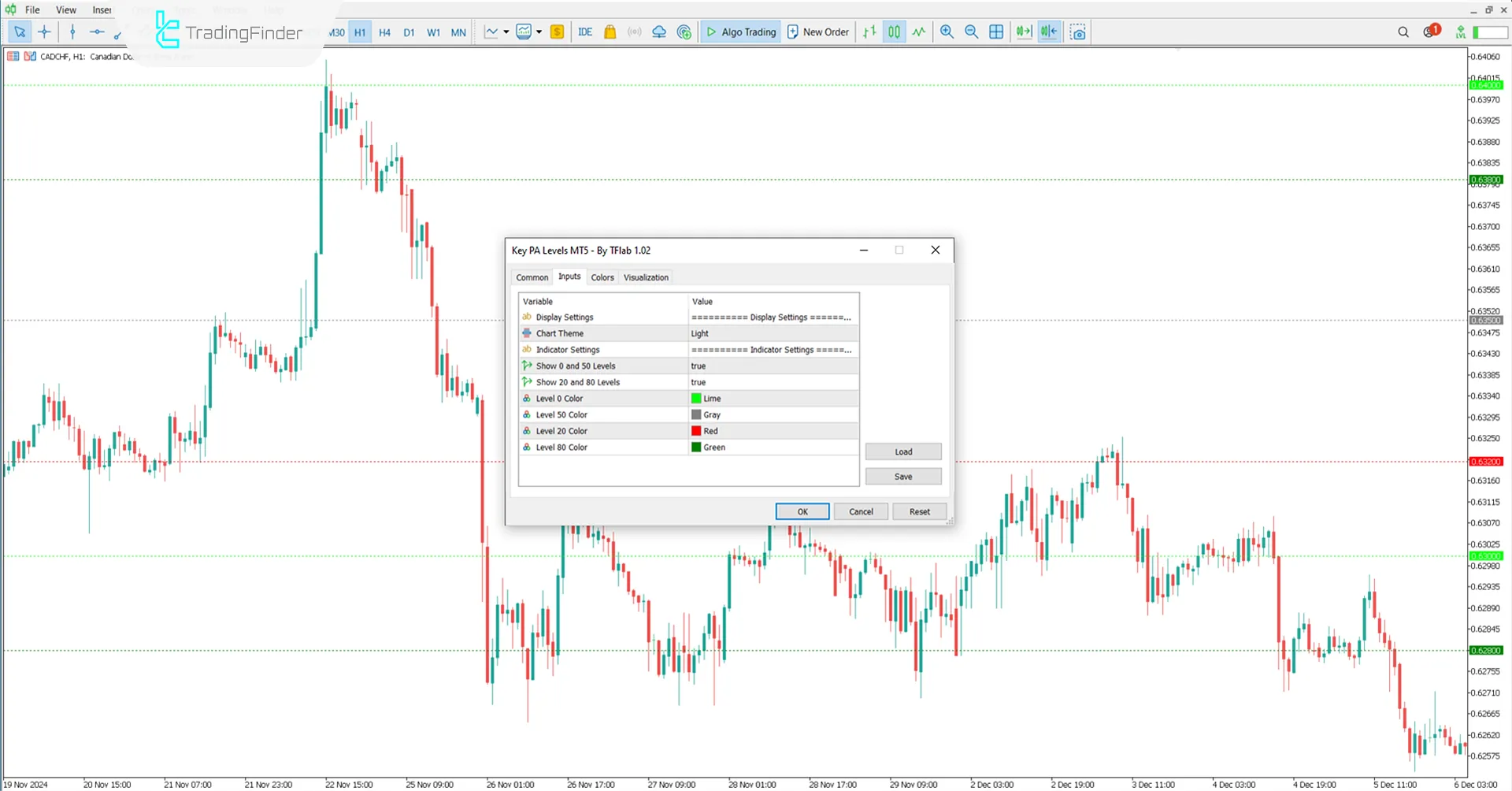
Task: Click Reset to restore defaults
Action: click(x=919, y=511)
